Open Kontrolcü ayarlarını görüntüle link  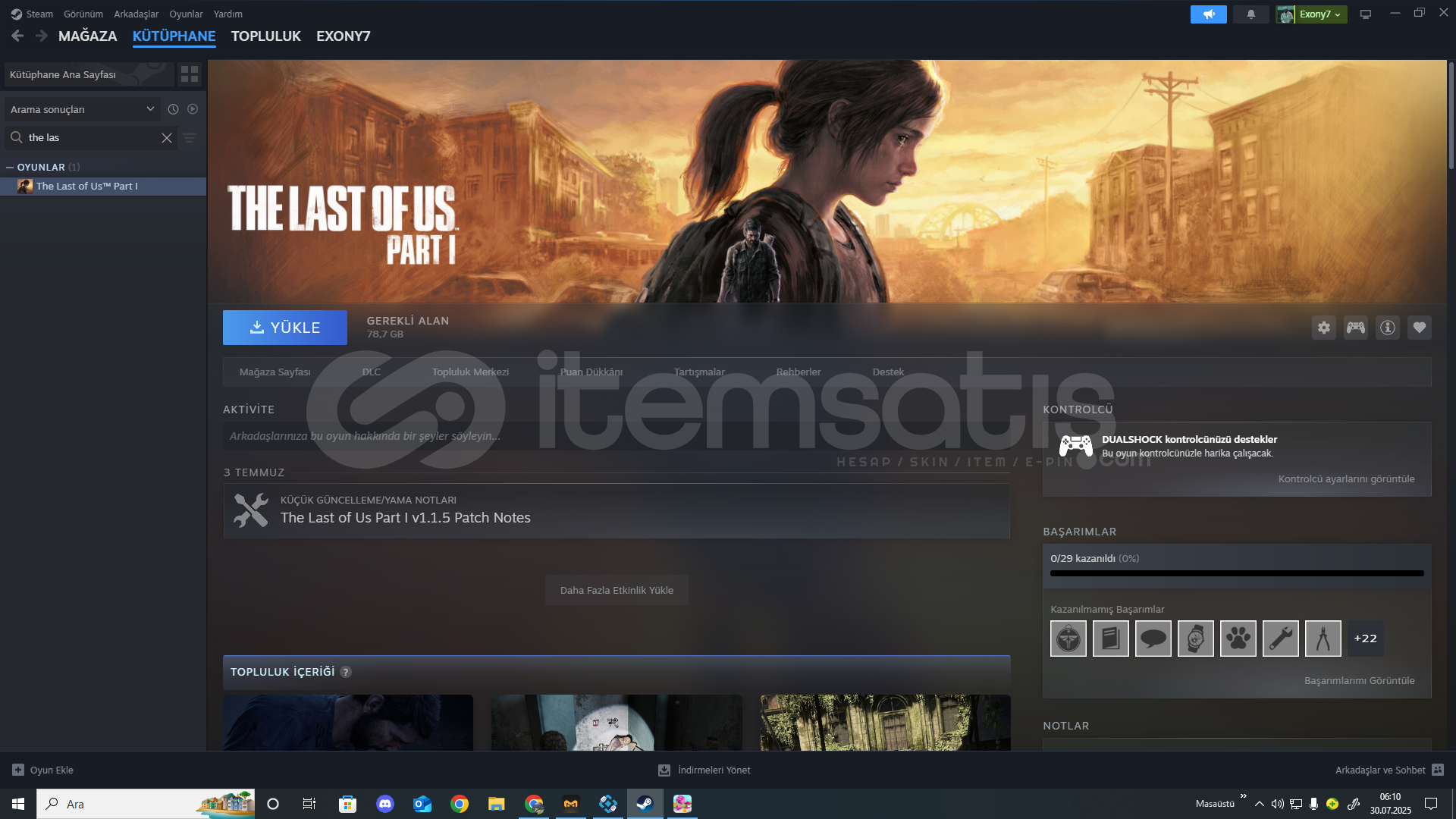coord(1347,479)
